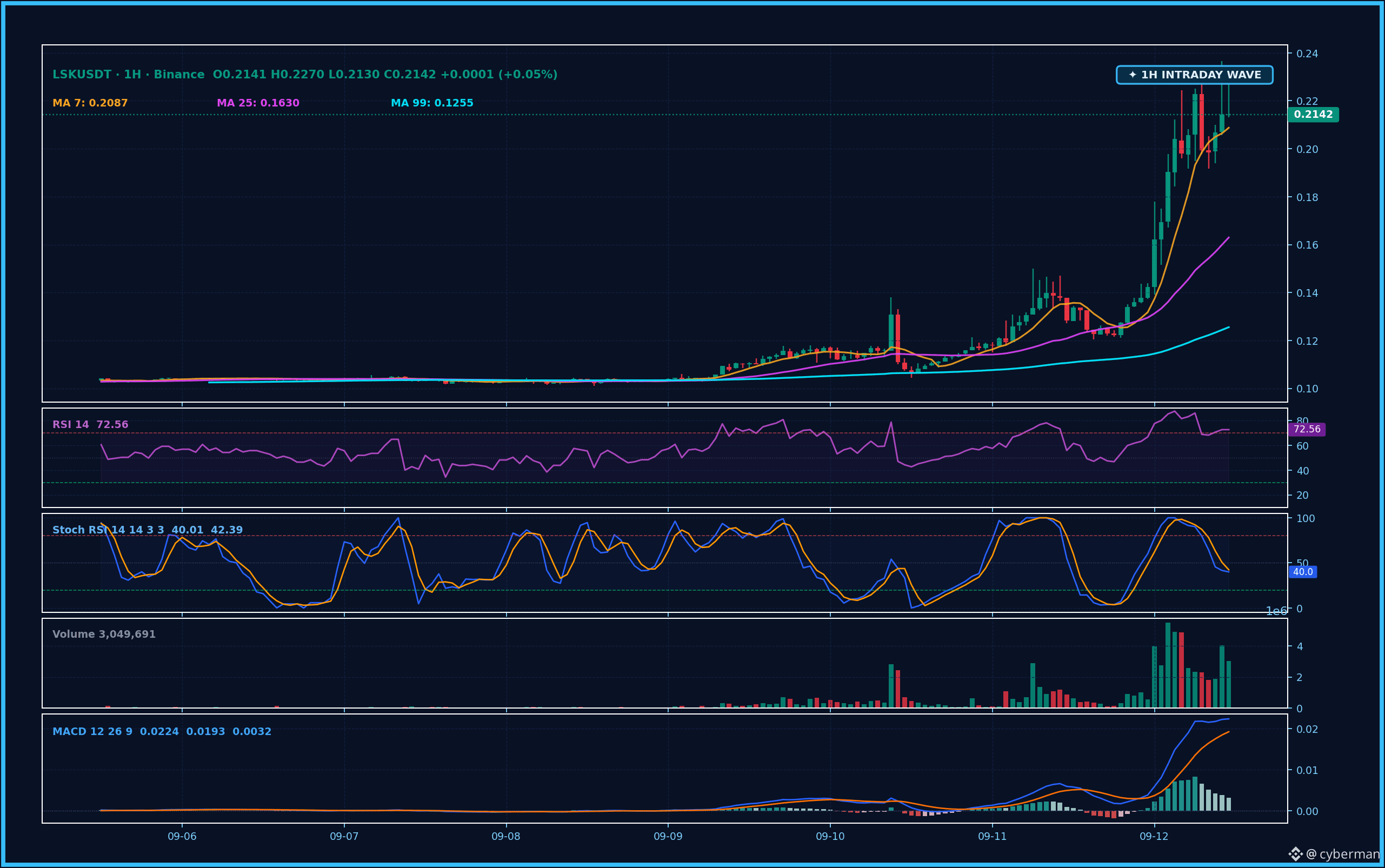Click the current price tag 0.2142
The image size is (1385, 868).
tap(1313, 114)
